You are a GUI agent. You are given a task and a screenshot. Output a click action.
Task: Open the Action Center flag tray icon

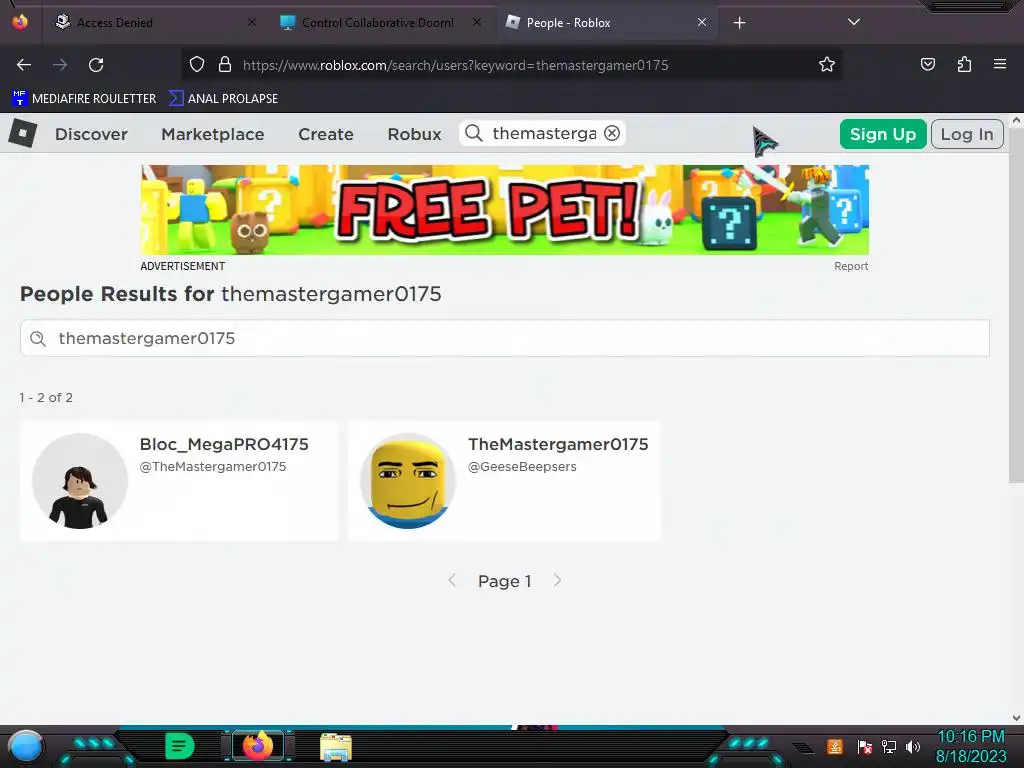[865, 746]
